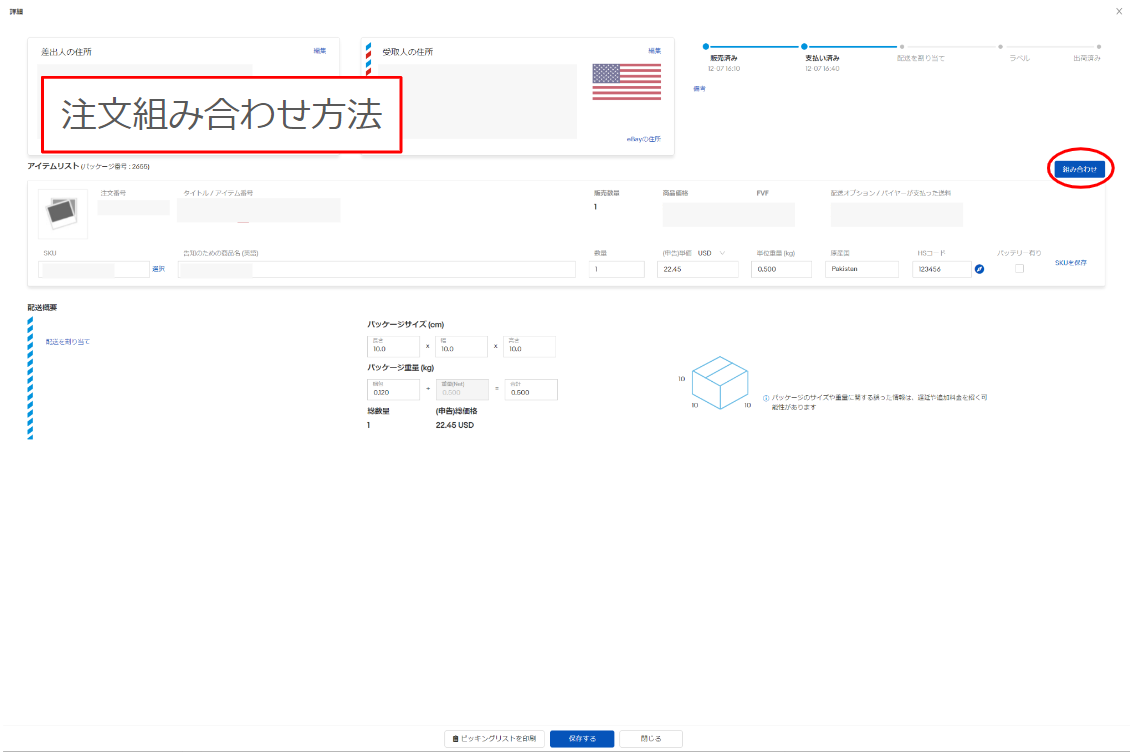Click the 支払い済み progress step marker
The width and height of the screenshot is (1130, 752).
pos(803,46)
